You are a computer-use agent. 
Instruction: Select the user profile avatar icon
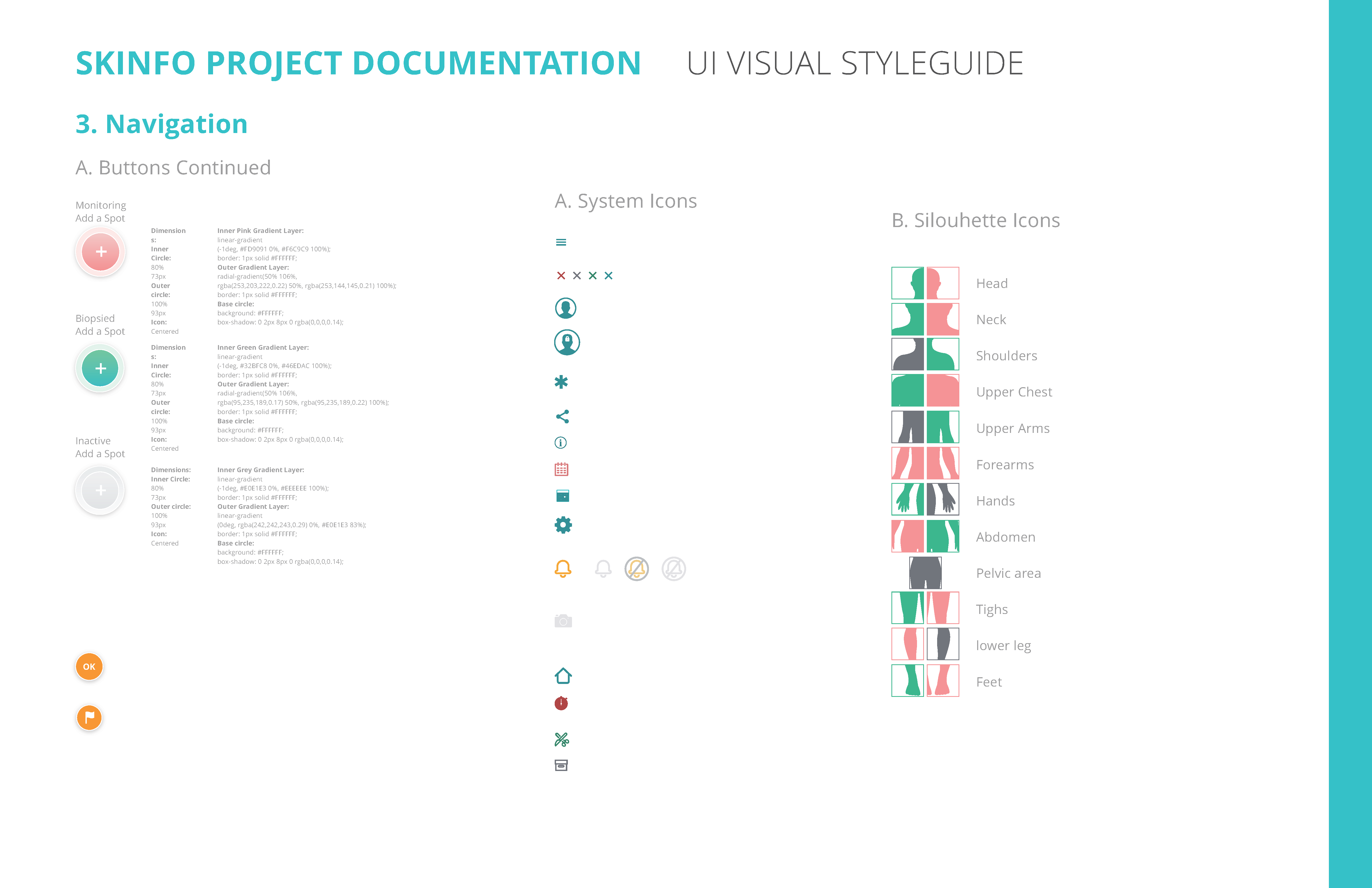click(x=566, y=308)
